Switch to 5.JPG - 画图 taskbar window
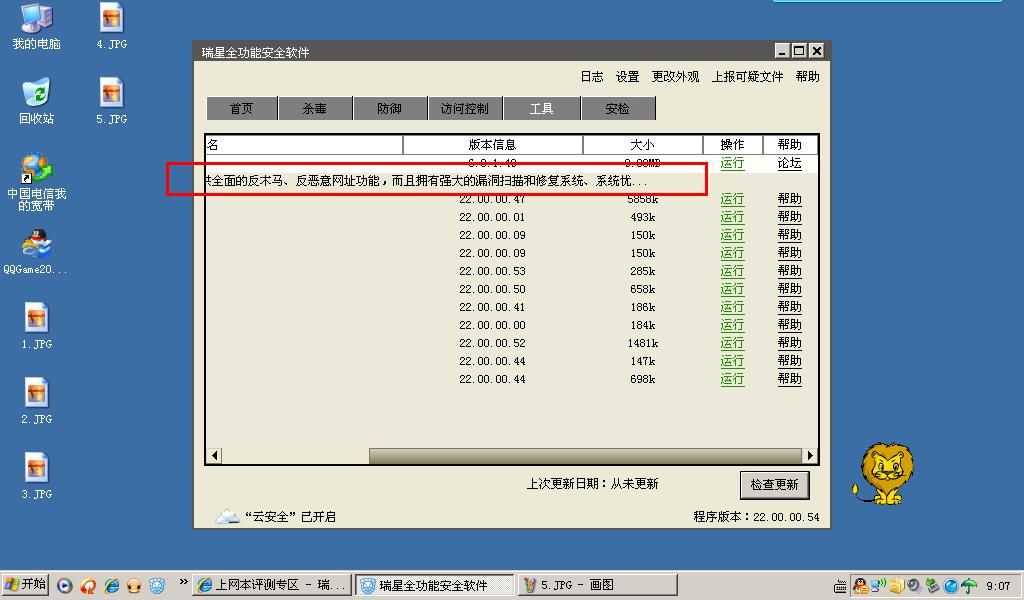1024x600 pixels. (x=598, y=585)
